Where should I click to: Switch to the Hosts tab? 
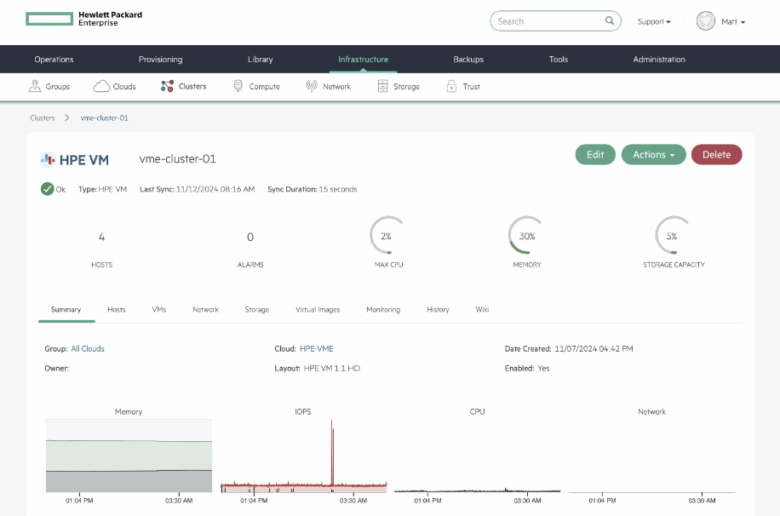point(116,310)
